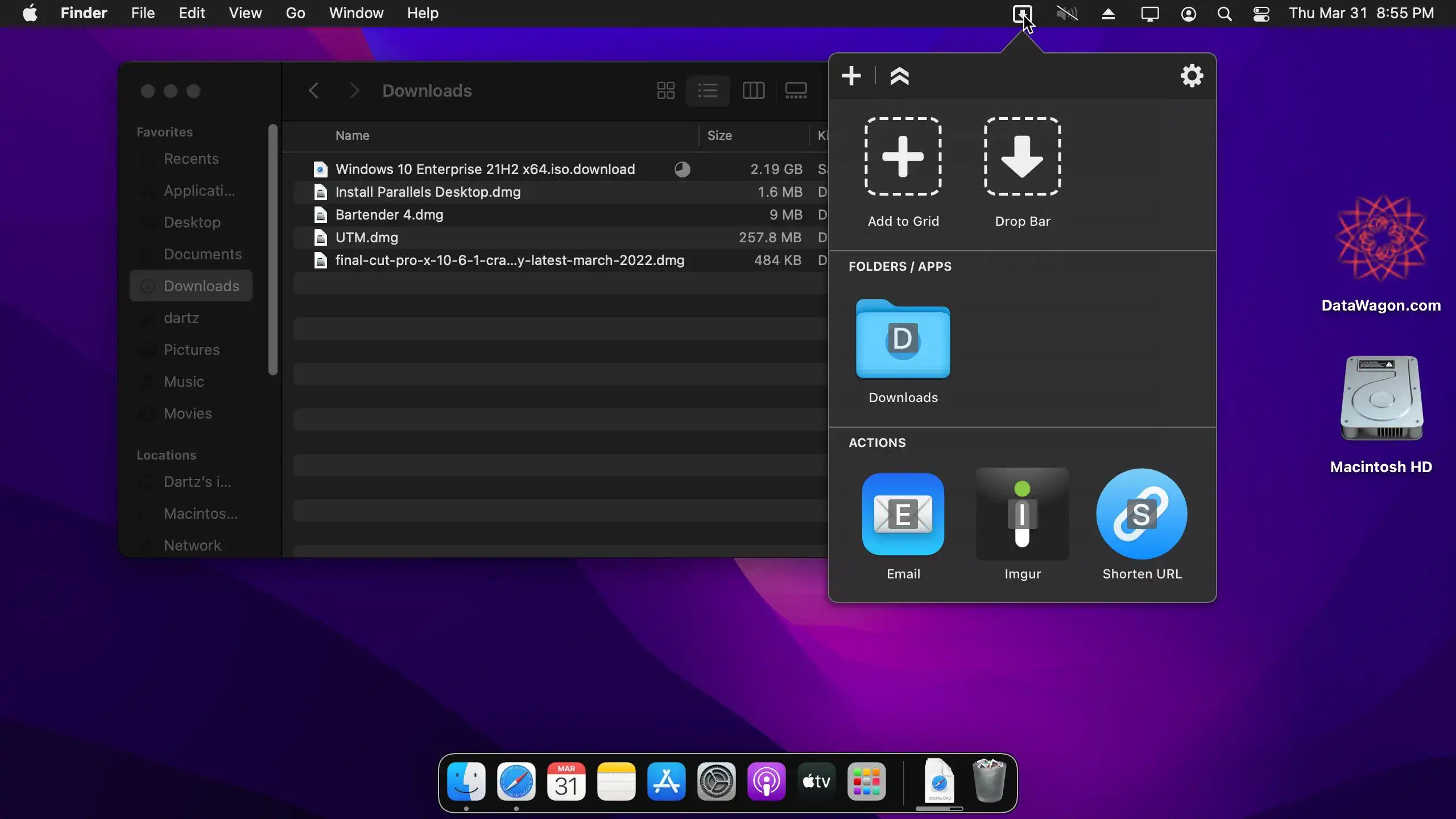Open Dropzone settings gear
The height and width of the screenshot is (819, 1456).
[1192, 76]
